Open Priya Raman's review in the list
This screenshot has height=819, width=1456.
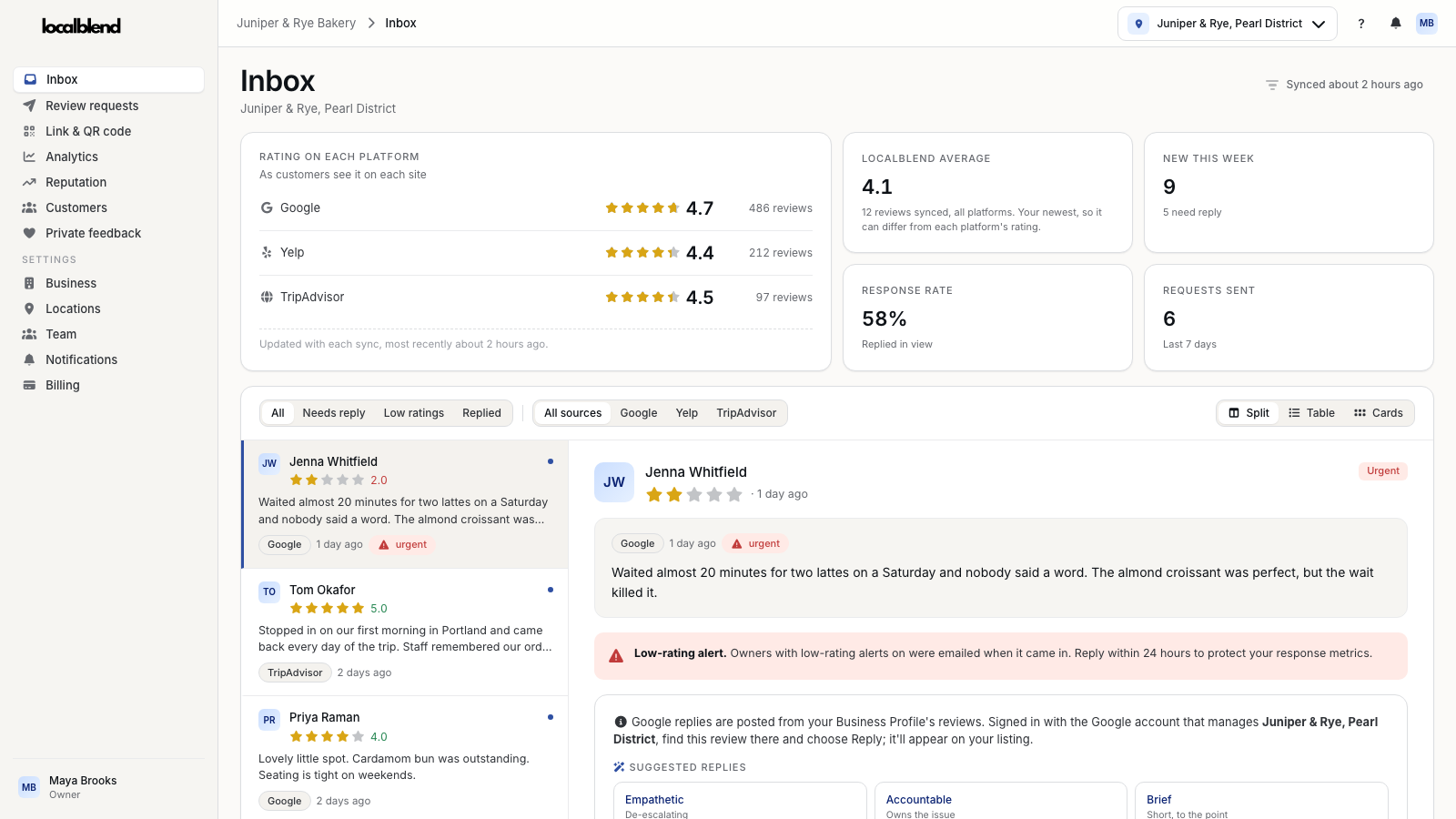(405, 758)
